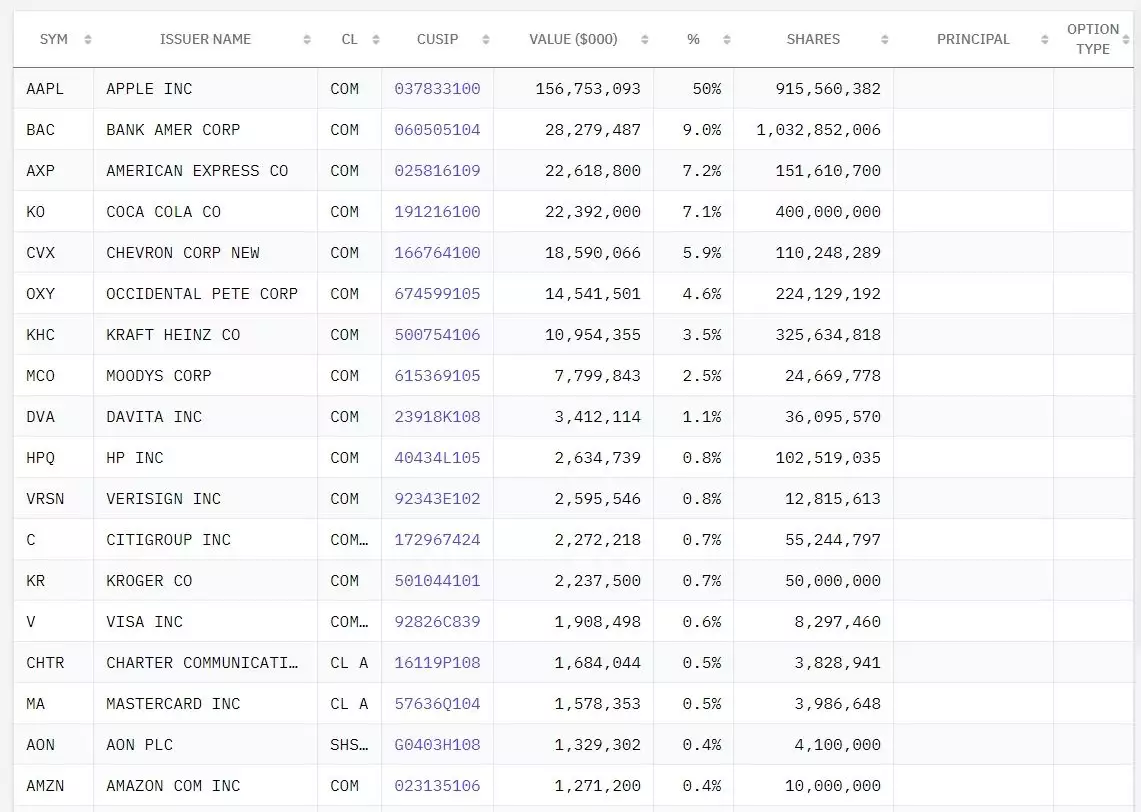
Task: Open Davita CUSIP link 23918K108
Action: point(437,417)
